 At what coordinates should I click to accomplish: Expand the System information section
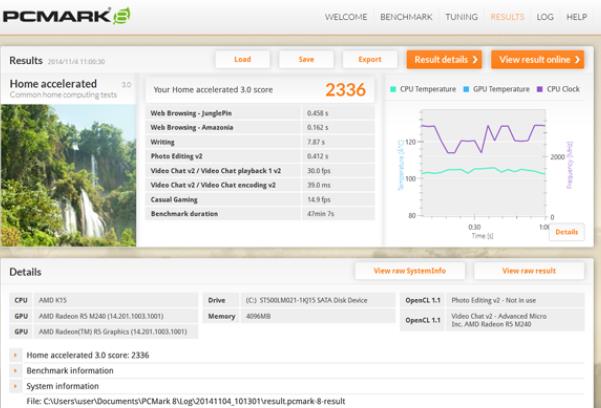tap(62, 386)
